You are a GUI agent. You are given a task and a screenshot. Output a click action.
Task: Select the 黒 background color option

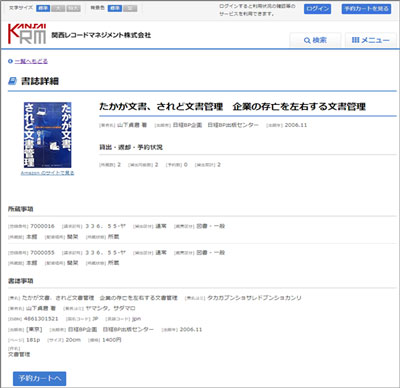tap(130, 8)
